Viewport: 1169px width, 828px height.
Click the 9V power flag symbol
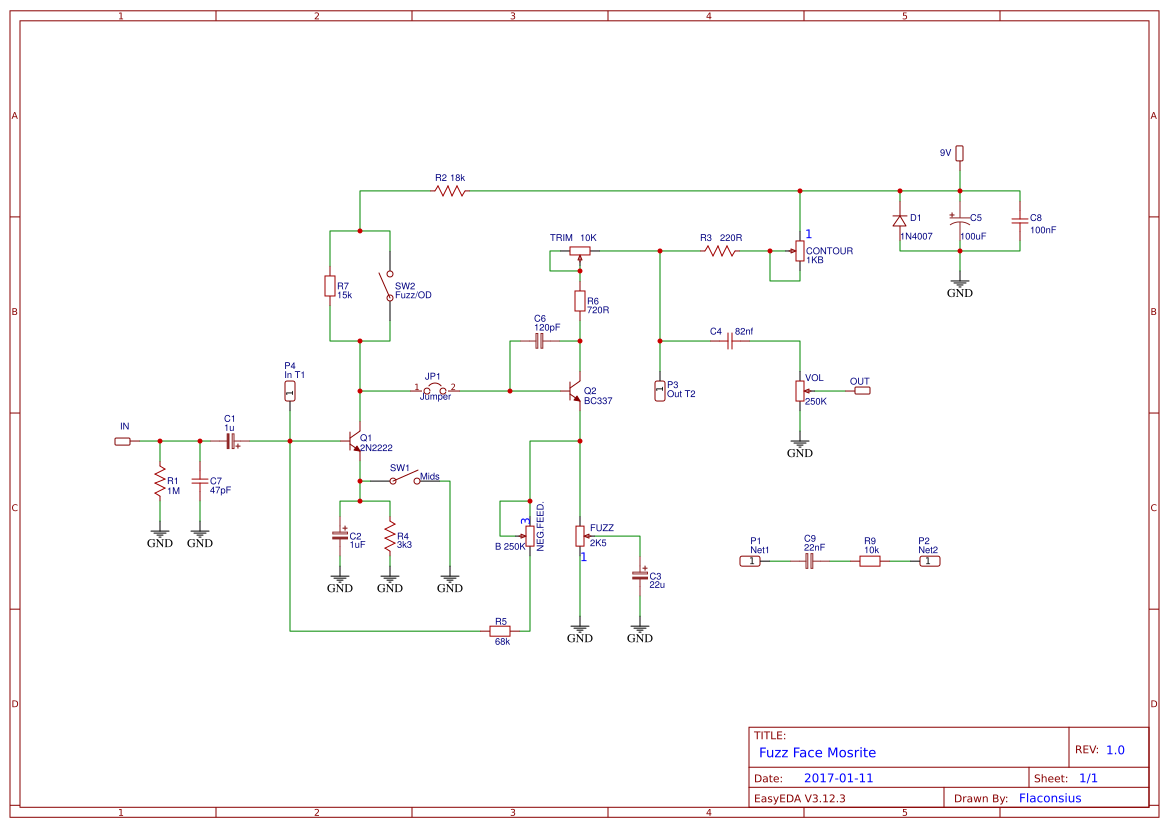click(959, 153)
